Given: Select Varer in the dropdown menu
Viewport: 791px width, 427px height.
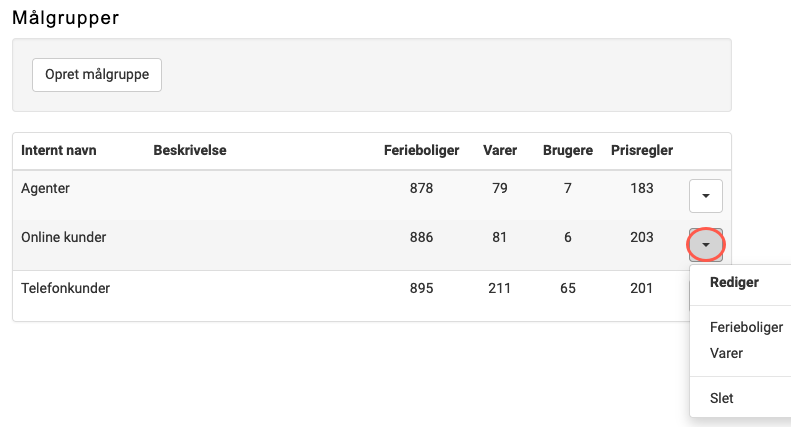Looking at the screenshot, I should pyautogui.click(x=726, y=353).
